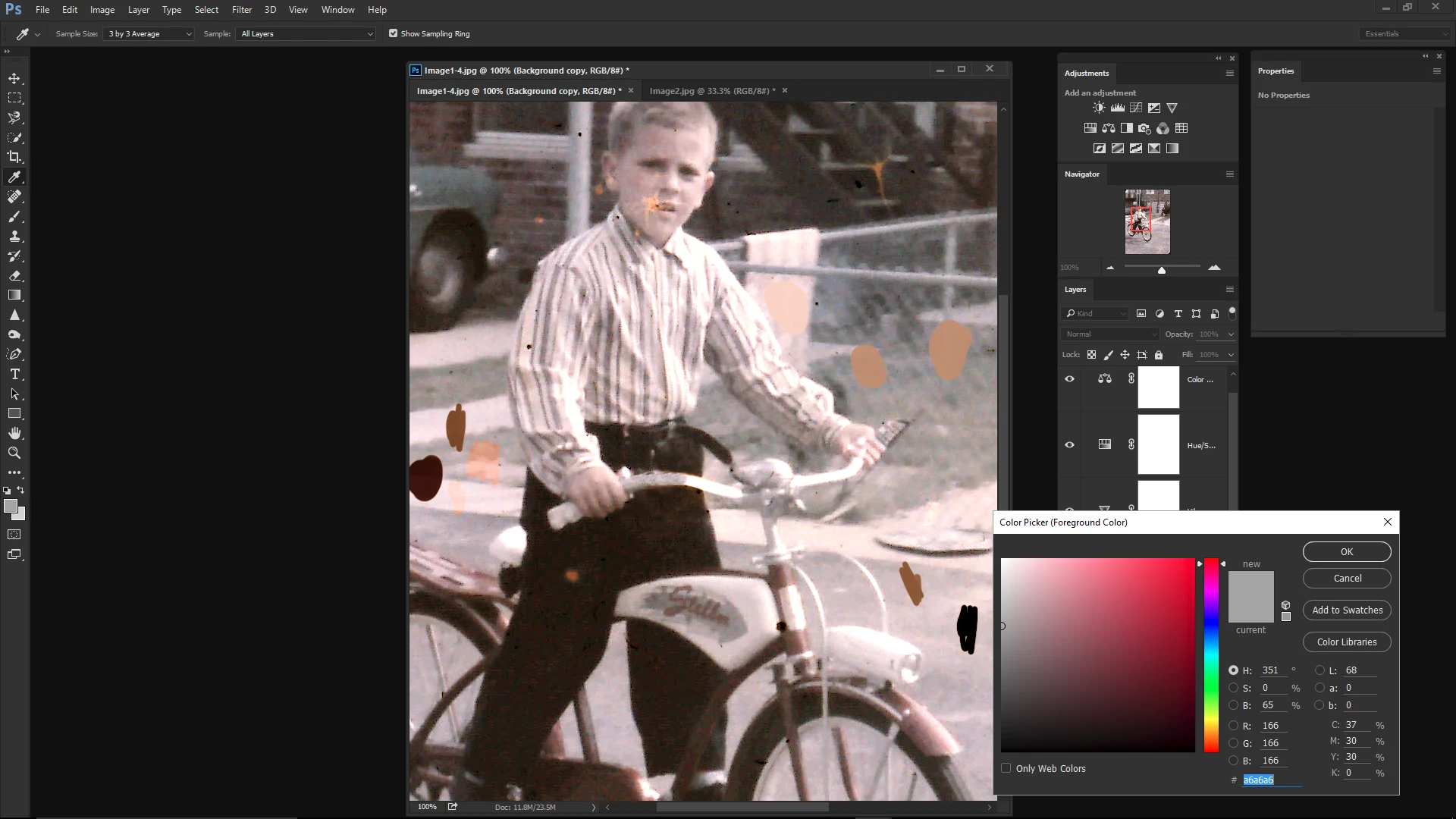Add a Brightness/Contrast adjustment
Screen dimensions: 1456x819
coord(1099,108)
